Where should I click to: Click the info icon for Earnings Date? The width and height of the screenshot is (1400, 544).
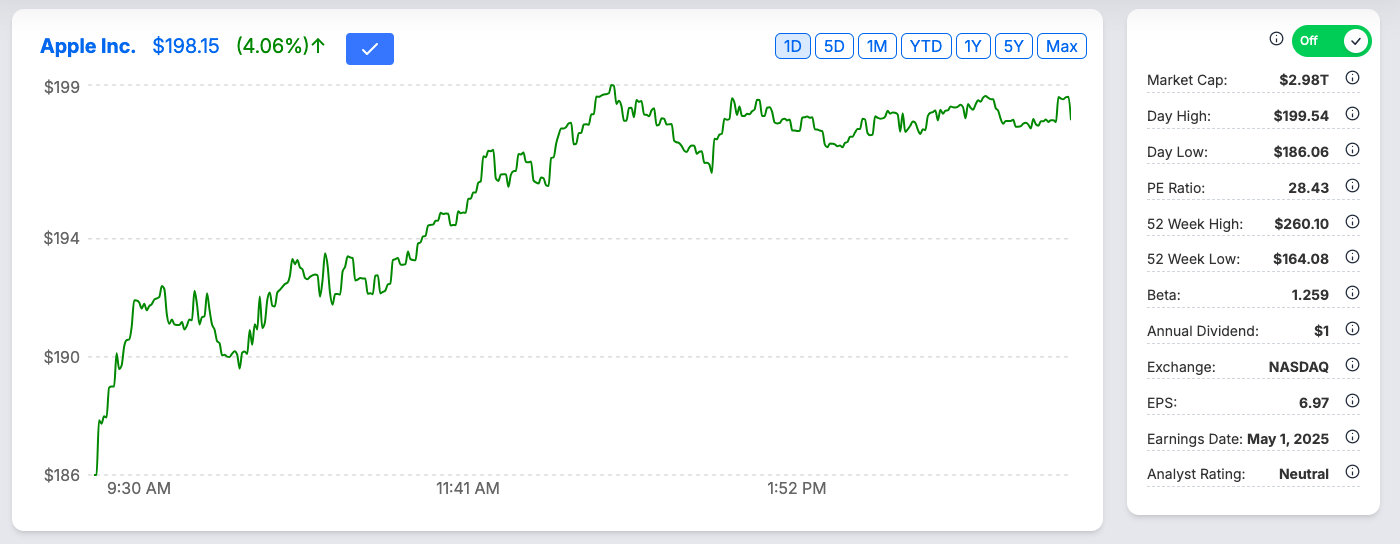[1352, 437]
